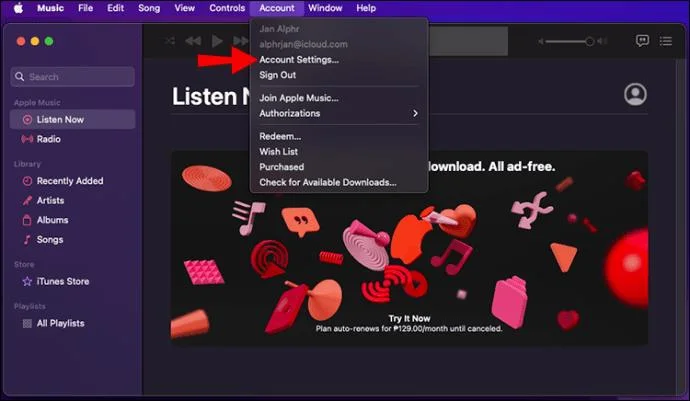
Task: Click the Playlists sidebar heading
Action: 30,306
